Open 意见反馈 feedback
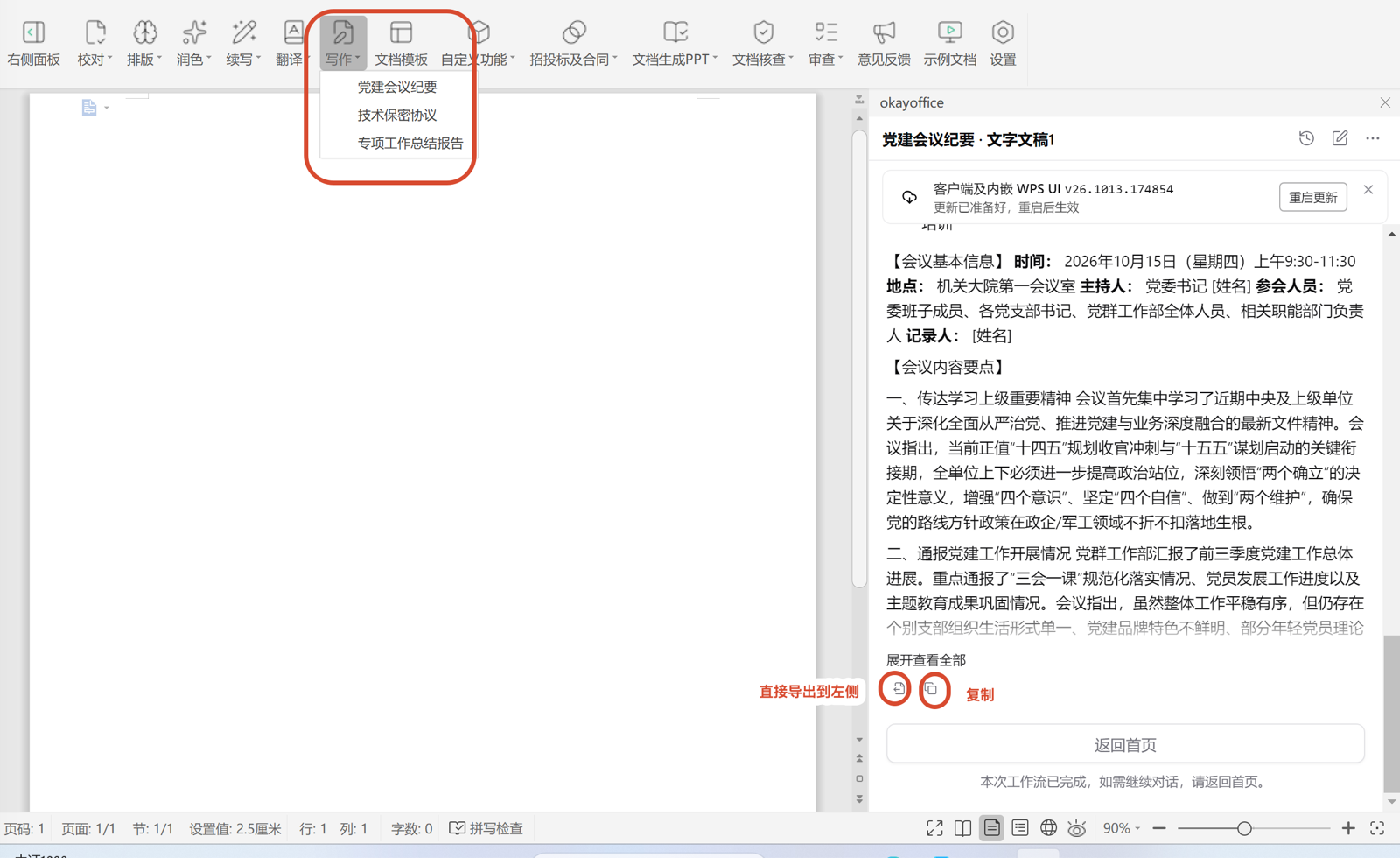This screenshot has height=858, width=1400. click(x=884, y=43)
